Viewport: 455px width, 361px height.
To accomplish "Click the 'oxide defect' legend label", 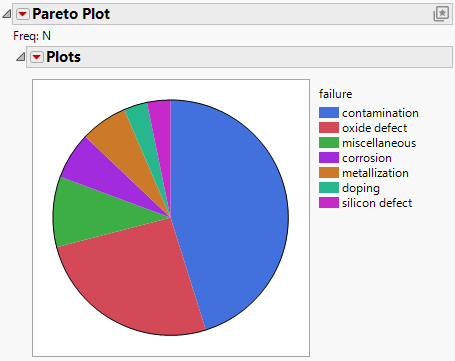I will click(375, 128).
